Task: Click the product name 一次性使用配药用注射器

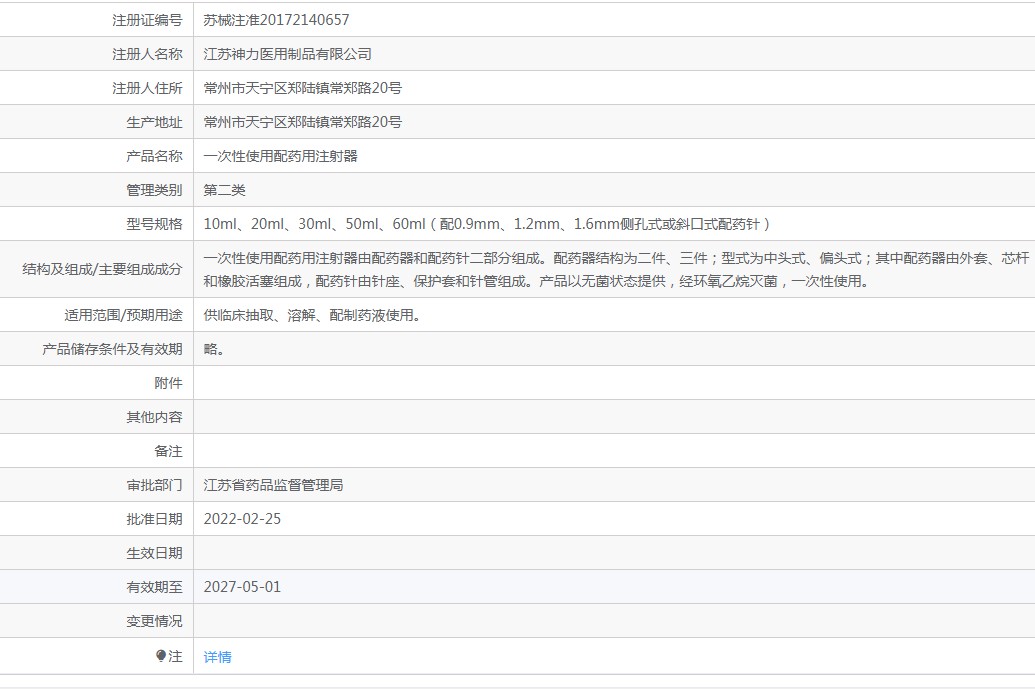Action: (280, 156)
